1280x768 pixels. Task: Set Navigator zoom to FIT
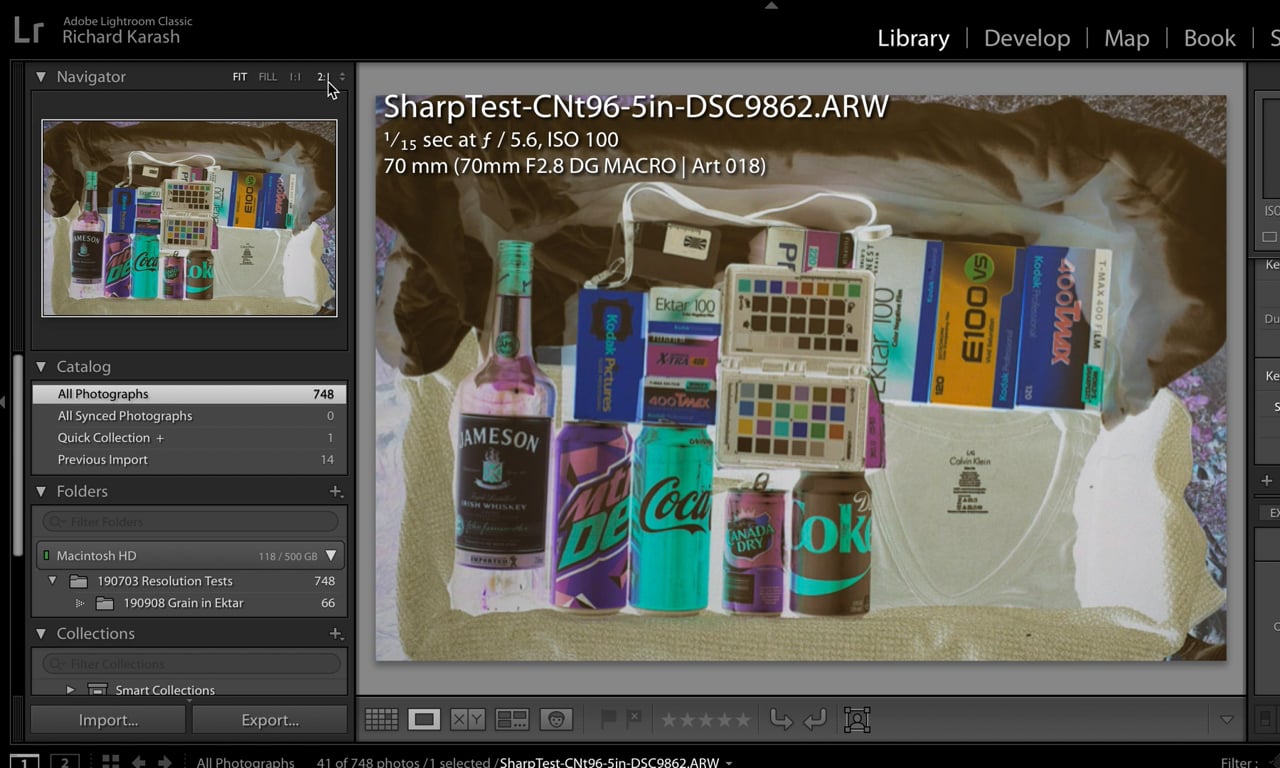(x=240, y=77)
